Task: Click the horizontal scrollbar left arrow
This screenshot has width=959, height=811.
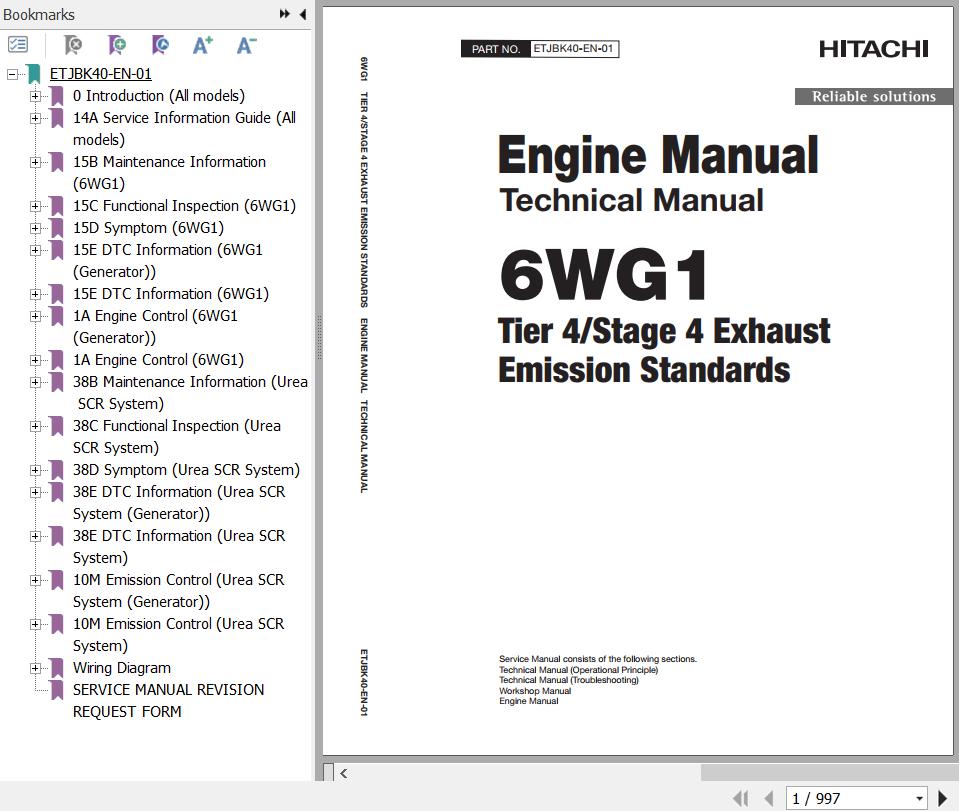Action: pyautogui.click(x=343, y=773)
